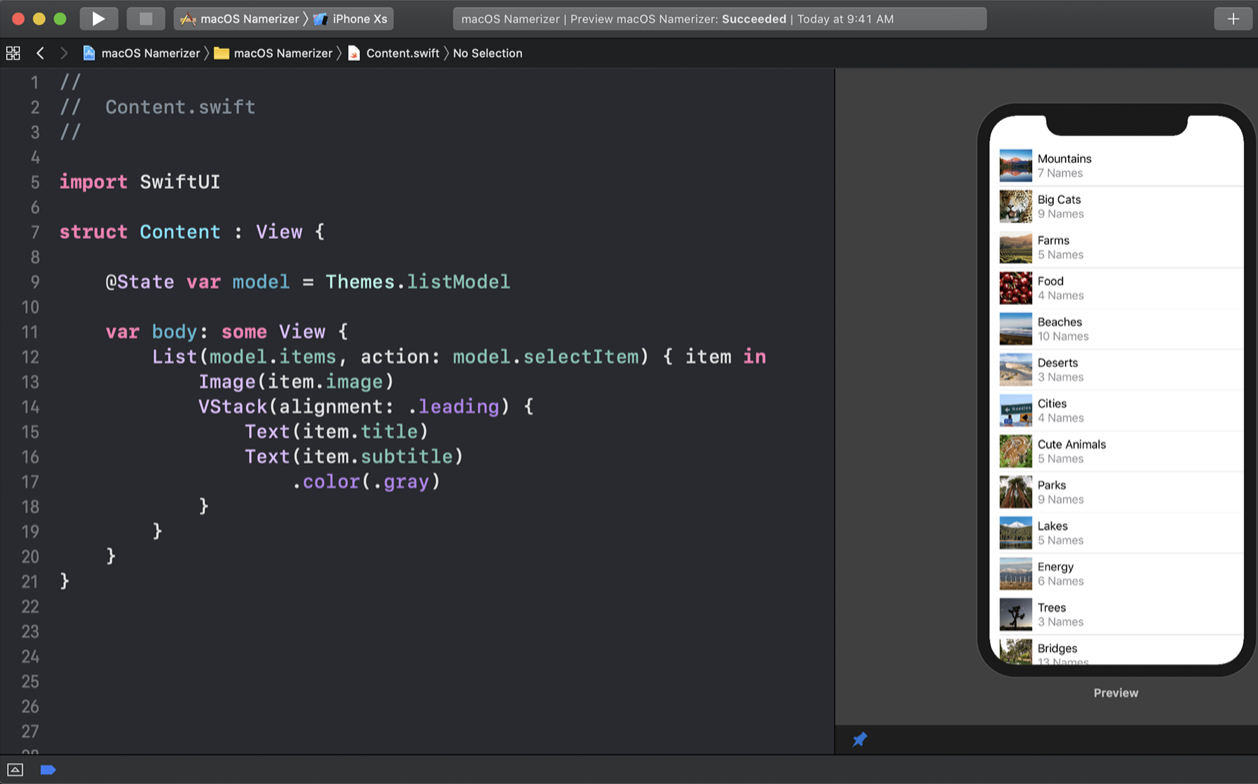Select the Deserts row in preview

(x=1116, y=370)
